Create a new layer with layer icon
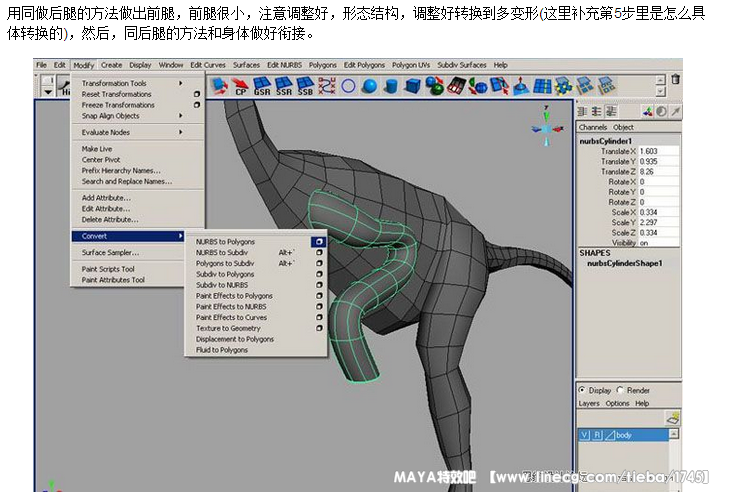The height and width of the screenshot is (494, 743). click(673, 418)
